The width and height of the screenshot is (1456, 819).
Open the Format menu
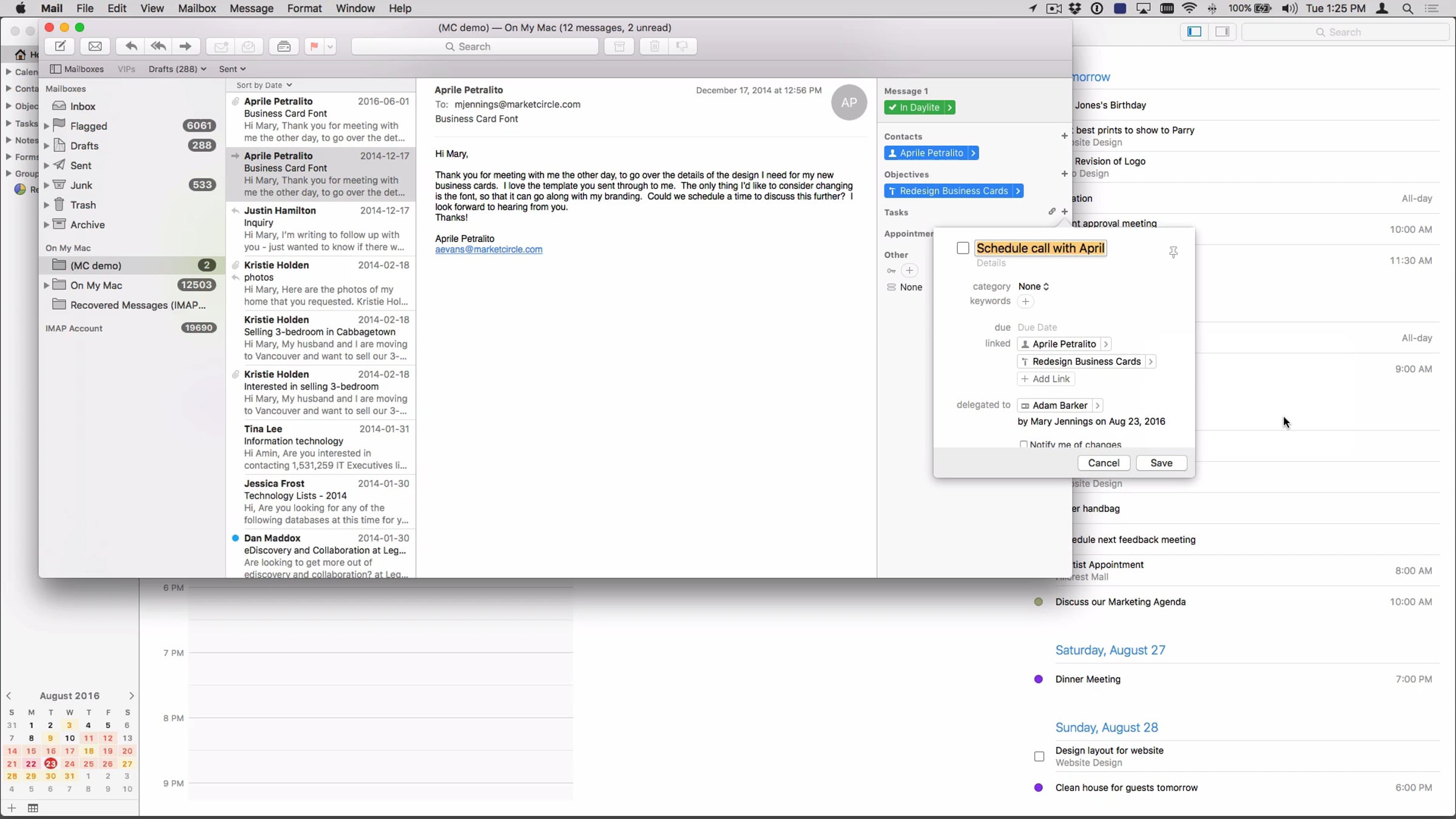[304, 8]
